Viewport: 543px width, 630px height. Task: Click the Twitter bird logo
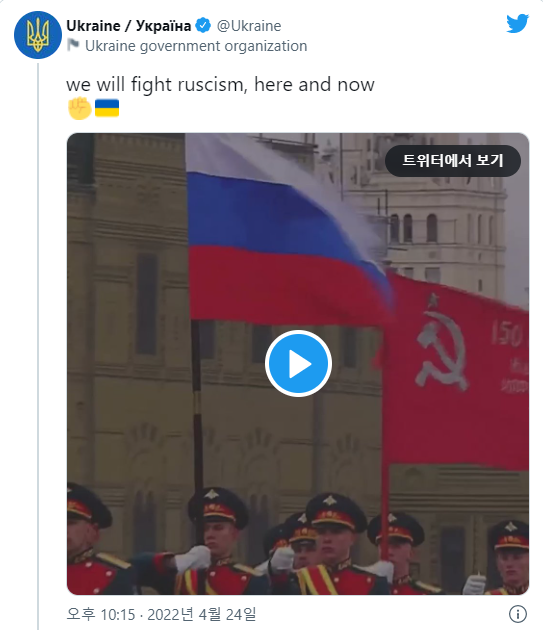point(517,23)
